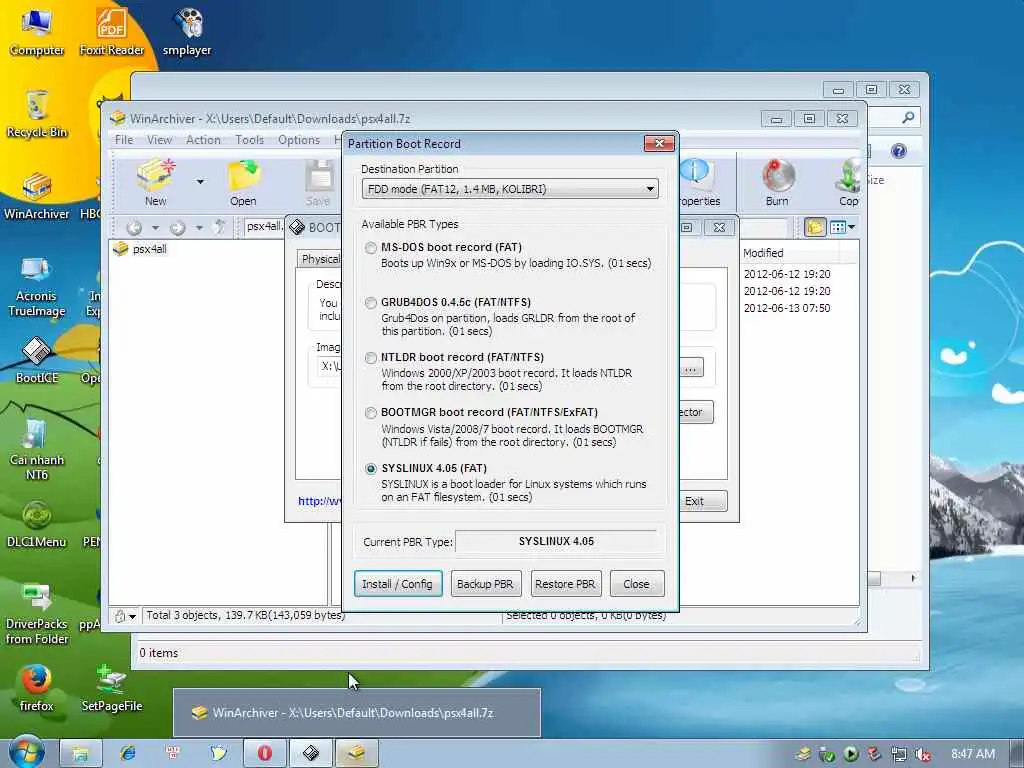Click the Open toolbar icon in WinArchiver

[243, 182]
